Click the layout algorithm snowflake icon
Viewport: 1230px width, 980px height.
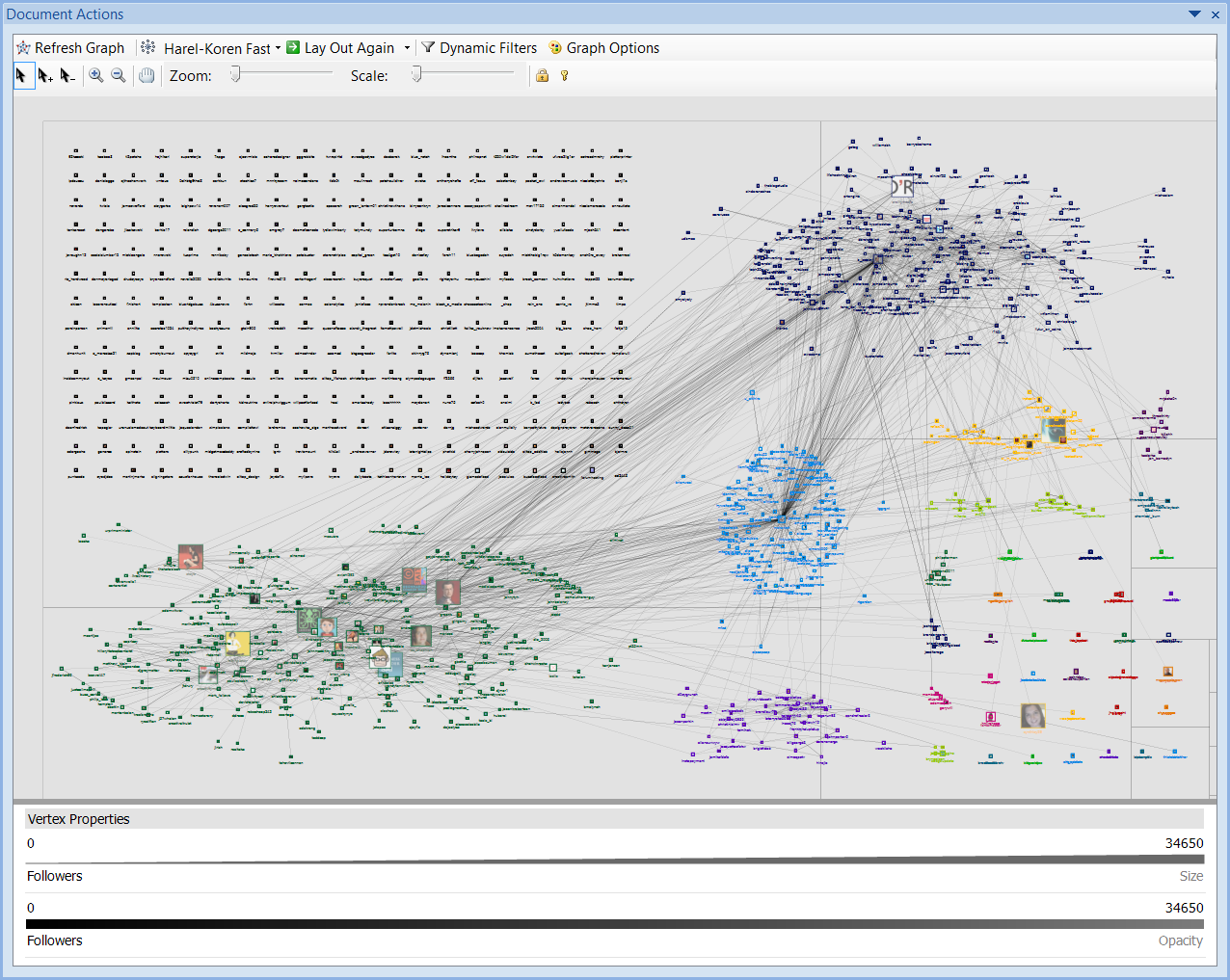[148, 48]
